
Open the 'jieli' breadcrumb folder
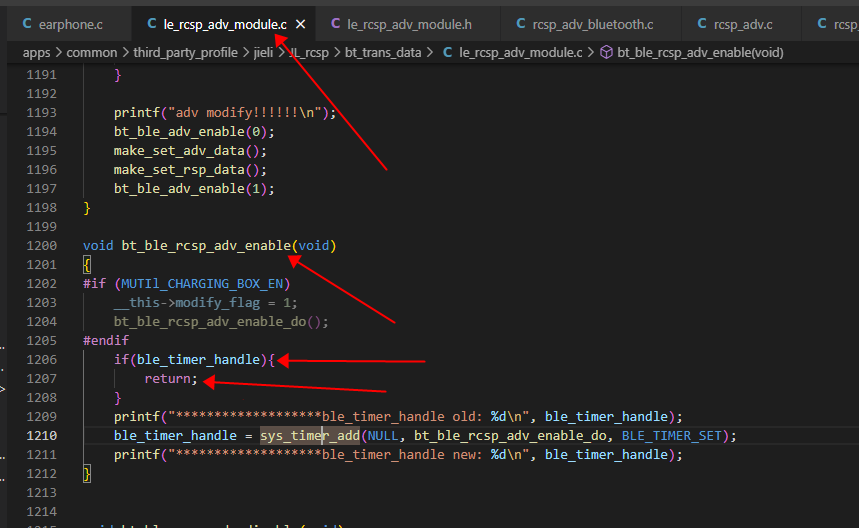263,53
